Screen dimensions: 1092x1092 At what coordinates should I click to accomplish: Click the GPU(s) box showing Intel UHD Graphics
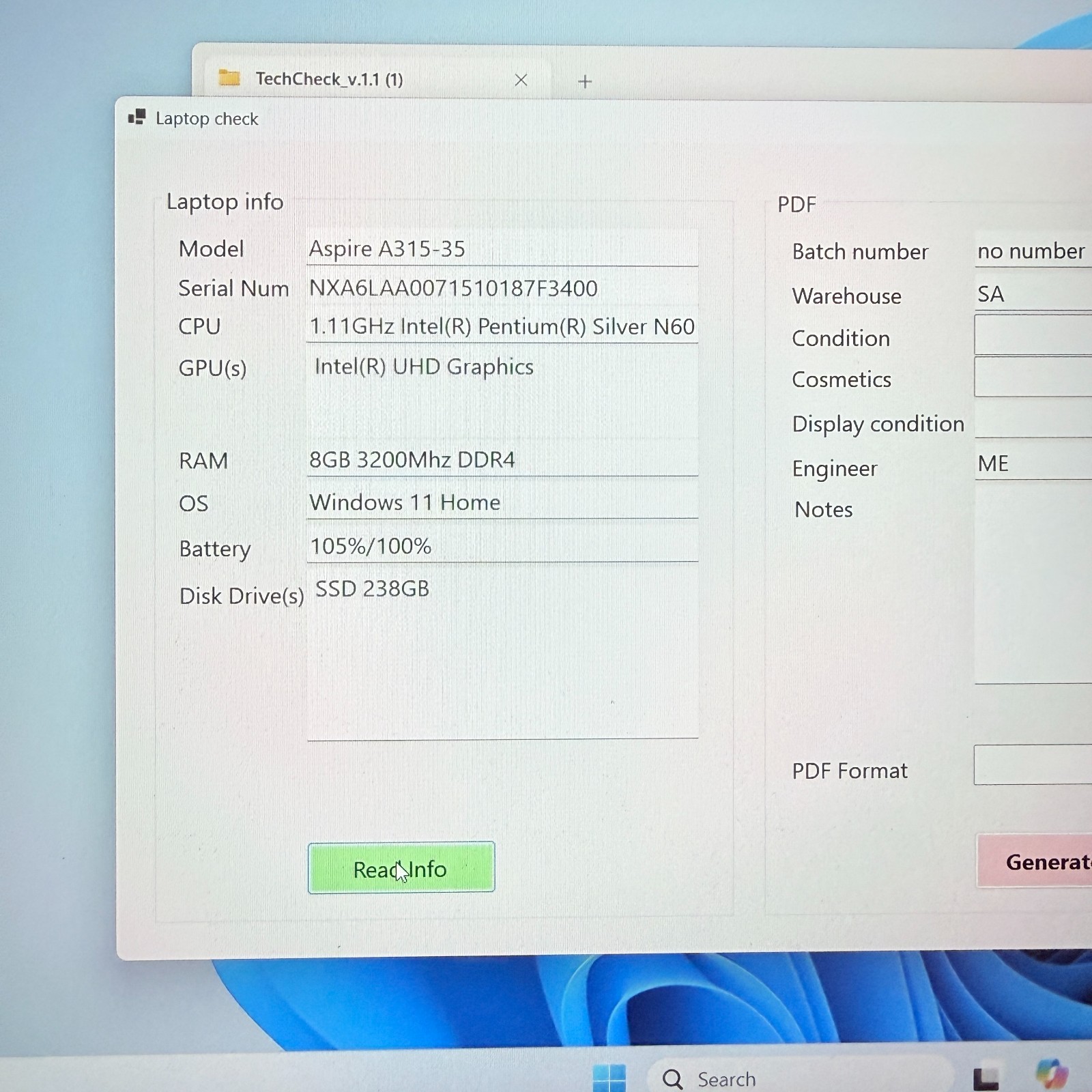click(x=502, y=392)
